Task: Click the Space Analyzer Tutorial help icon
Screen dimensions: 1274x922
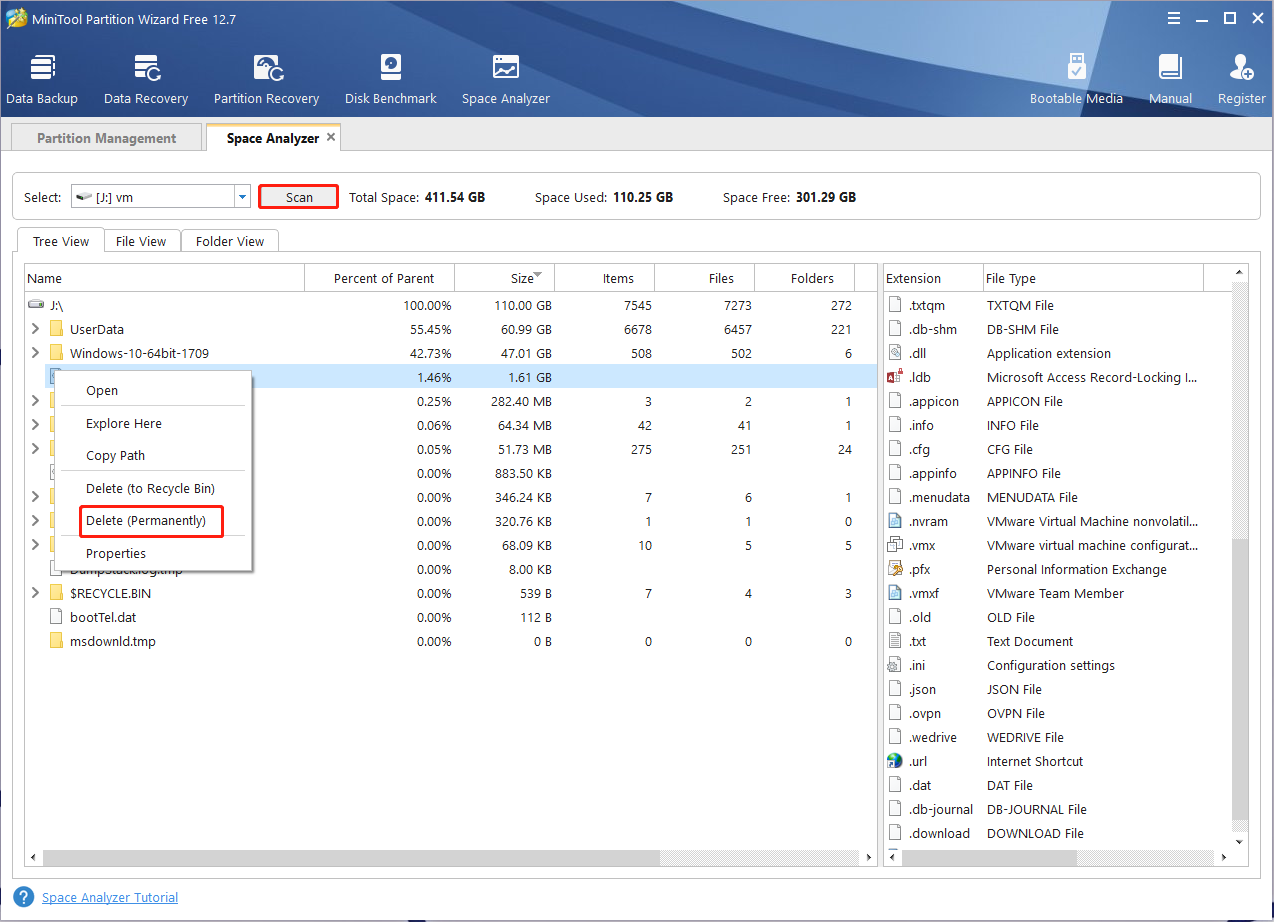Action: point(25,897)
